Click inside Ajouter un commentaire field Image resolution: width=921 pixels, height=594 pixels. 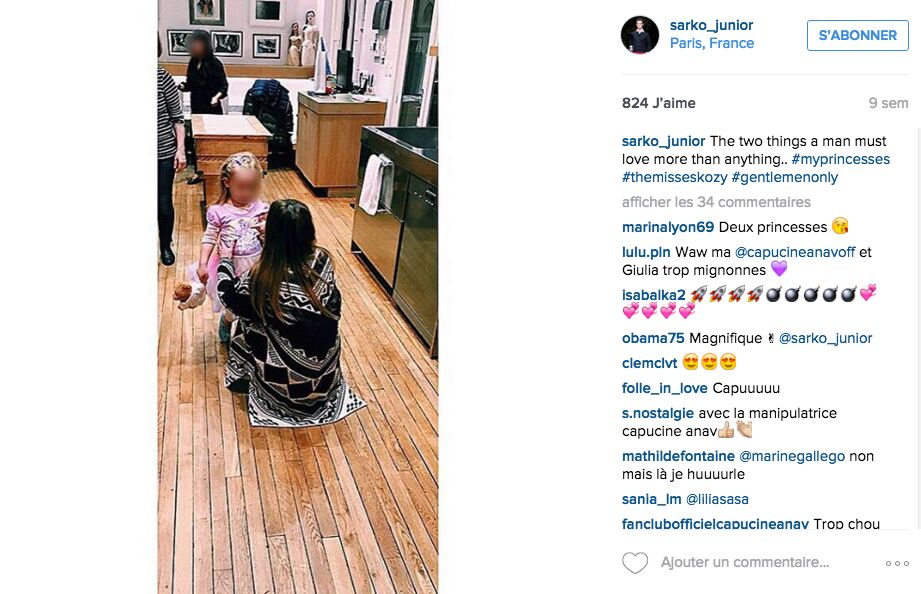745,562
